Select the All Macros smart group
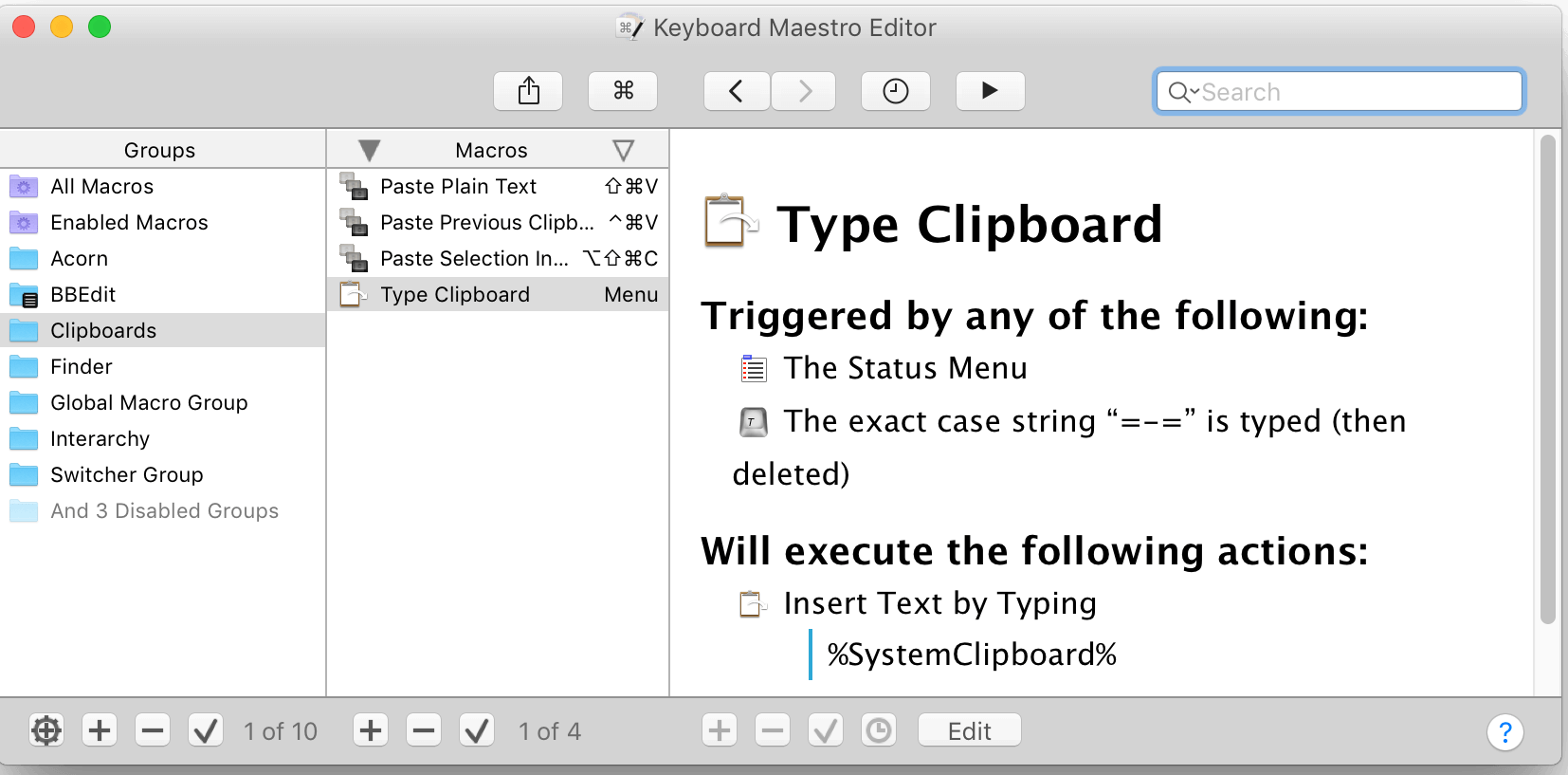The image size is (1568, 775). [163, 186]
